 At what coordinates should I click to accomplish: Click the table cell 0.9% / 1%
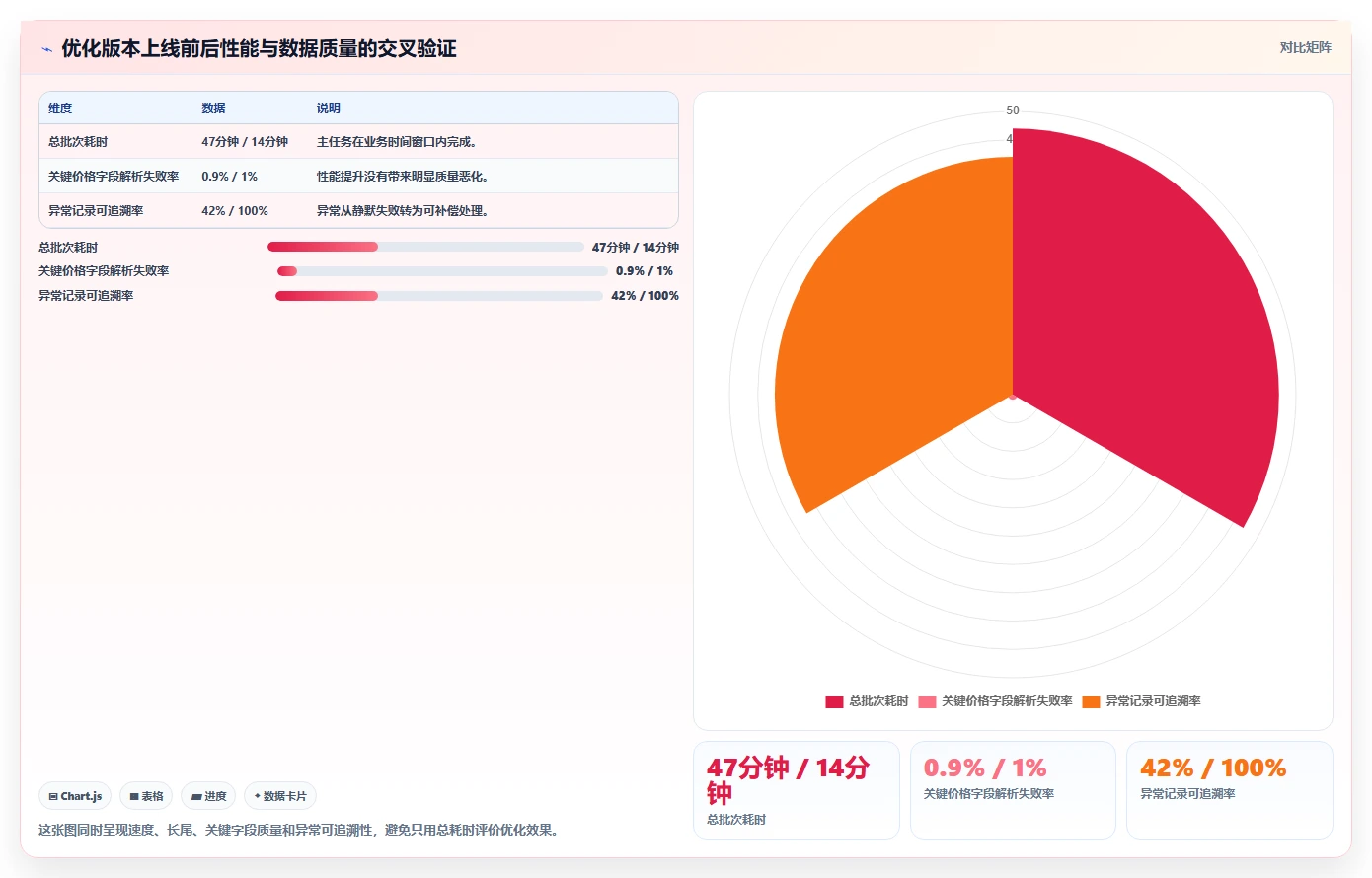[229, 177]
